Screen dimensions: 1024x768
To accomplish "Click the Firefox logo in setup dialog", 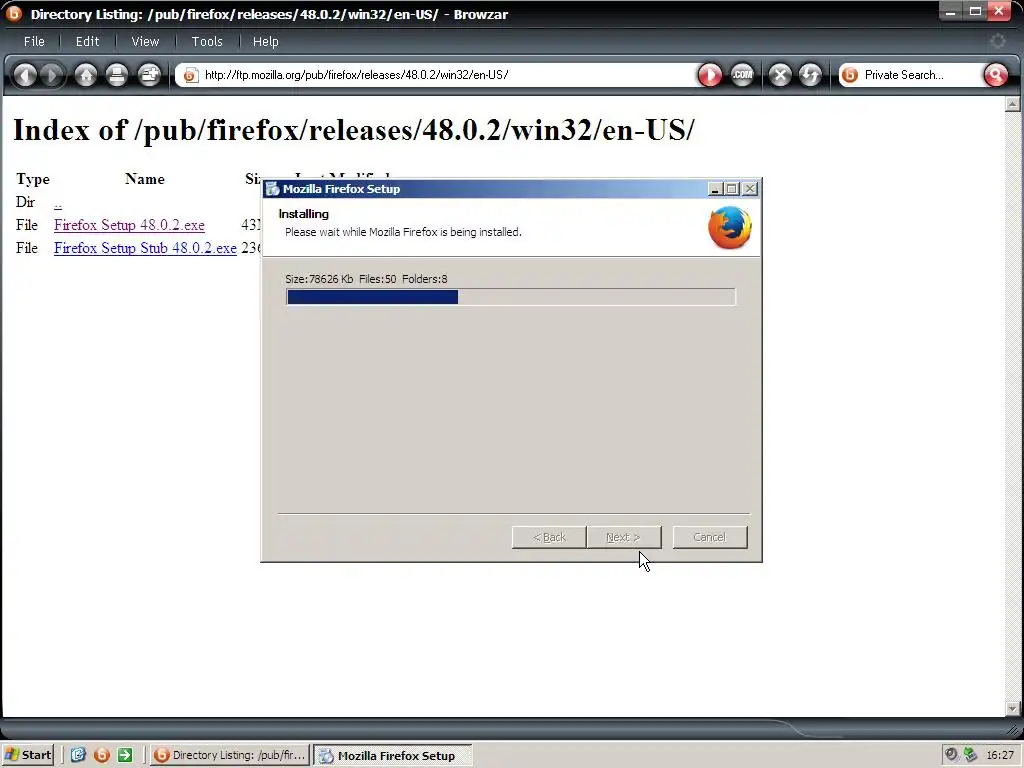I will tap(729, 227).
